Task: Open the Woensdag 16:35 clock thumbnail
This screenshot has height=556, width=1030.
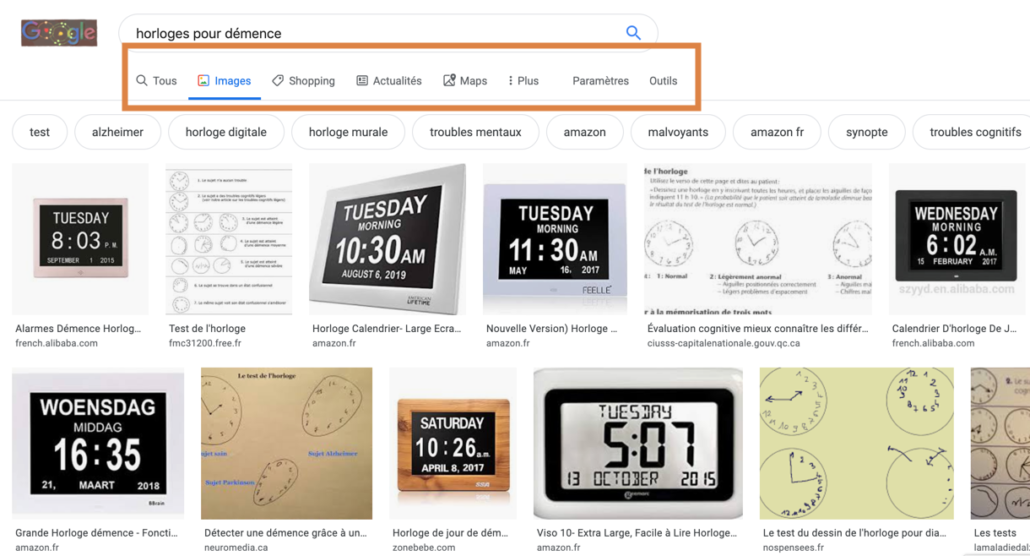Action: (98, 444)
